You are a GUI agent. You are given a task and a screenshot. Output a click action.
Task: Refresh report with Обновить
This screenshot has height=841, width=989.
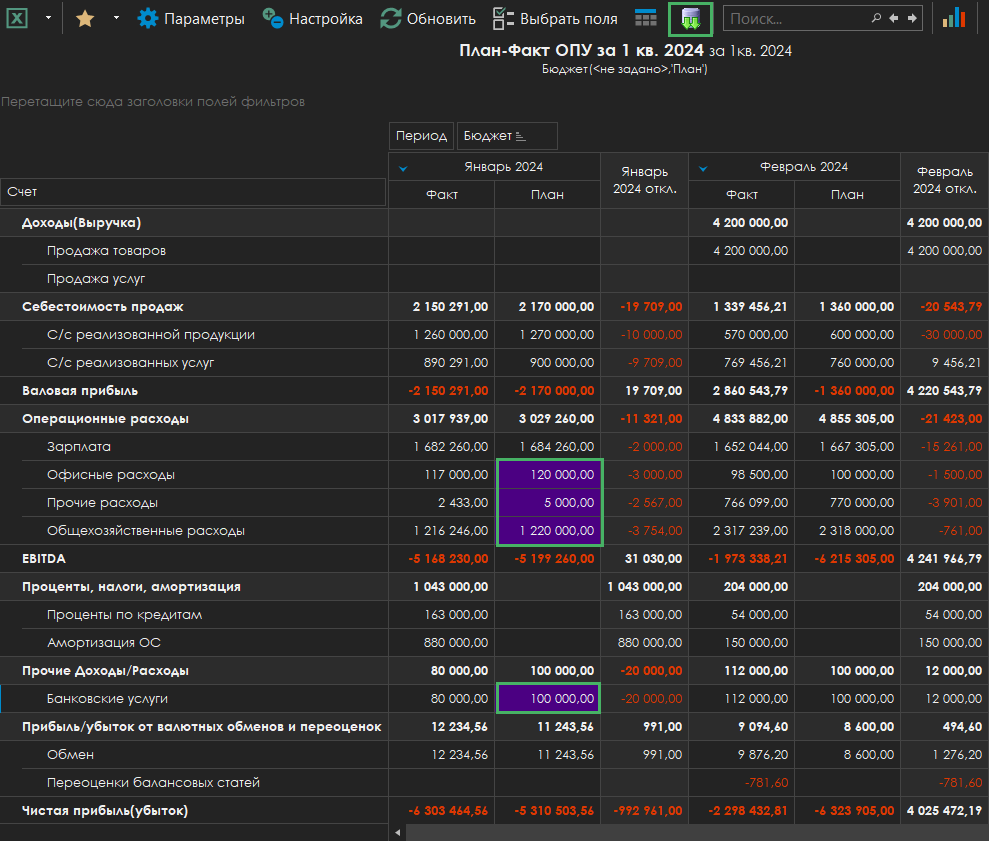(428, 18)
